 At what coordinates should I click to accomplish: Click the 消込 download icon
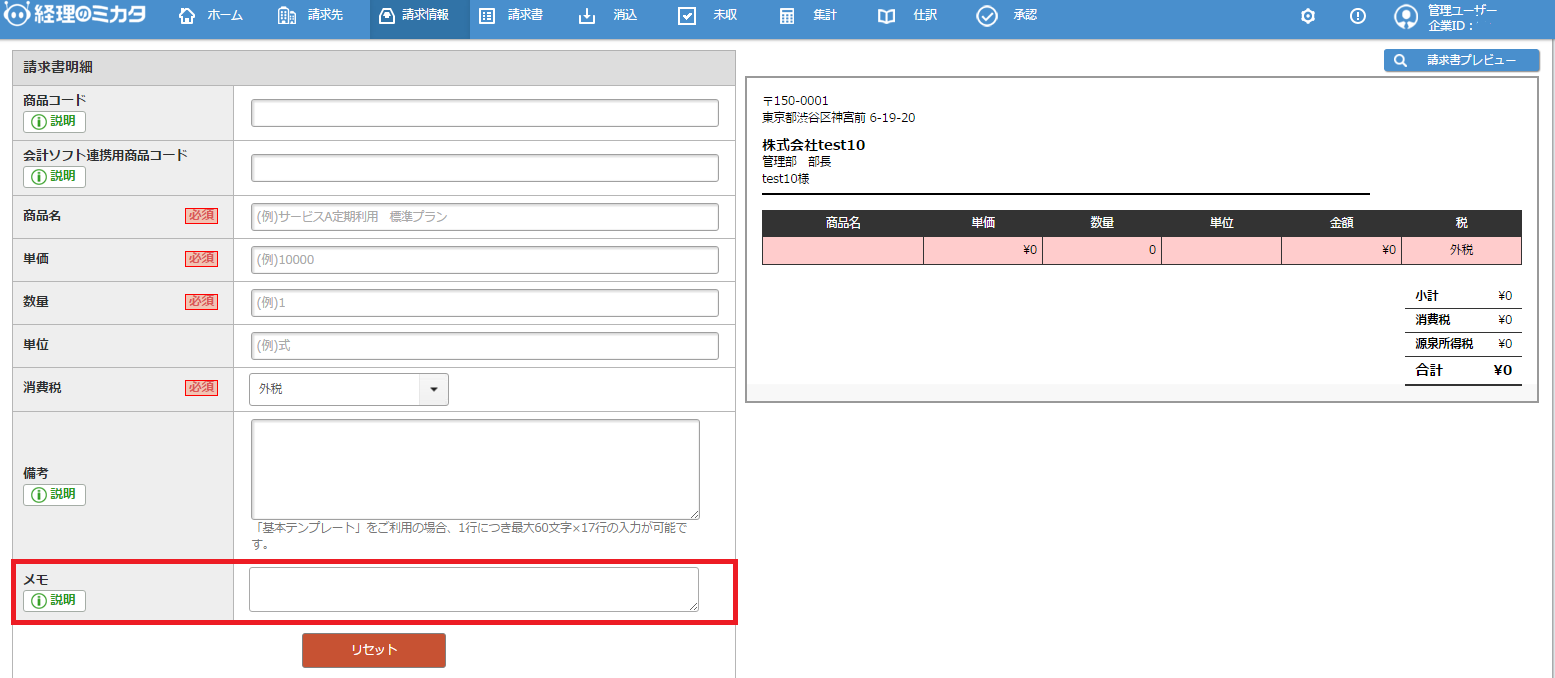[x=587, y=16]
